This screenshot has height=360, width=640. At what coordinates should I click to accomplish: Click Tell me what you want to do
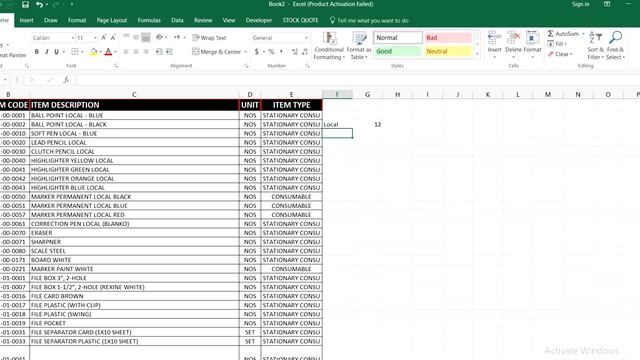pos(369,20)
